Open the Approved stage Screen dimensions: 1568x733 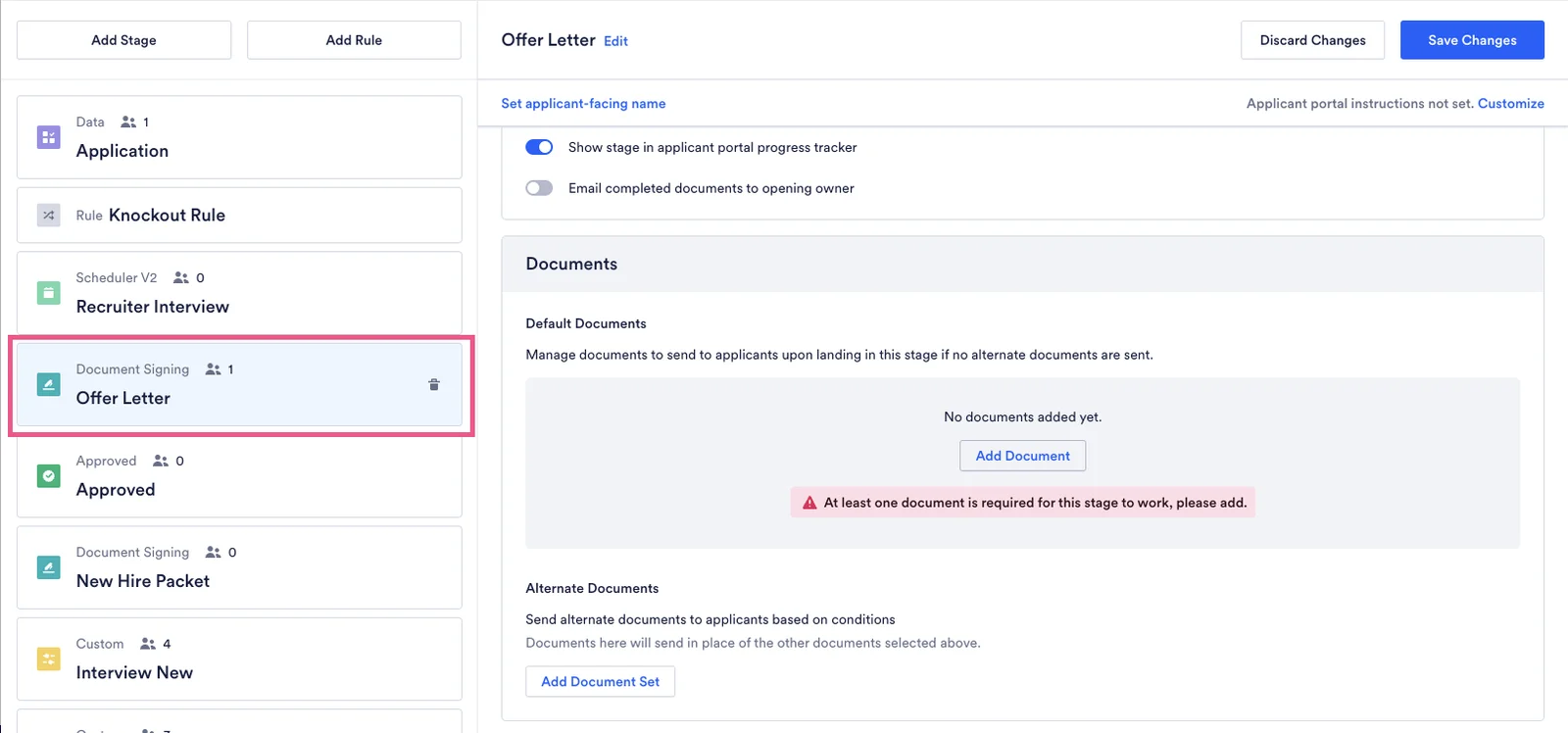point(239,476)
